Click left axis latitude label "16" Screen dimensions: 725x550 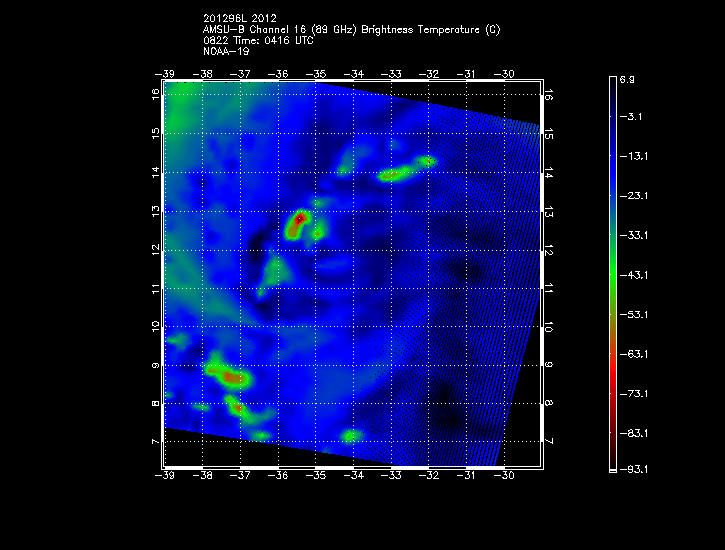155,94
